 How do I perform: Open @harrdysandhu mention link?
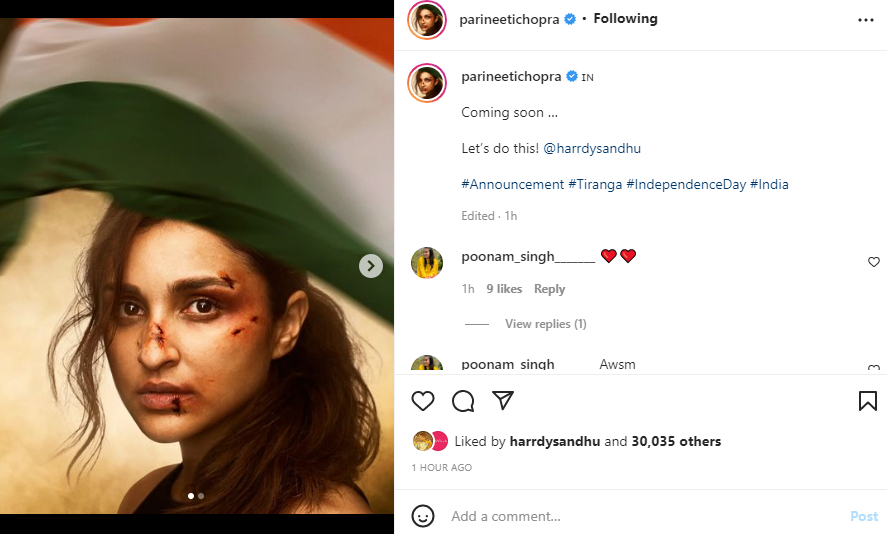(x=592, y=148)
